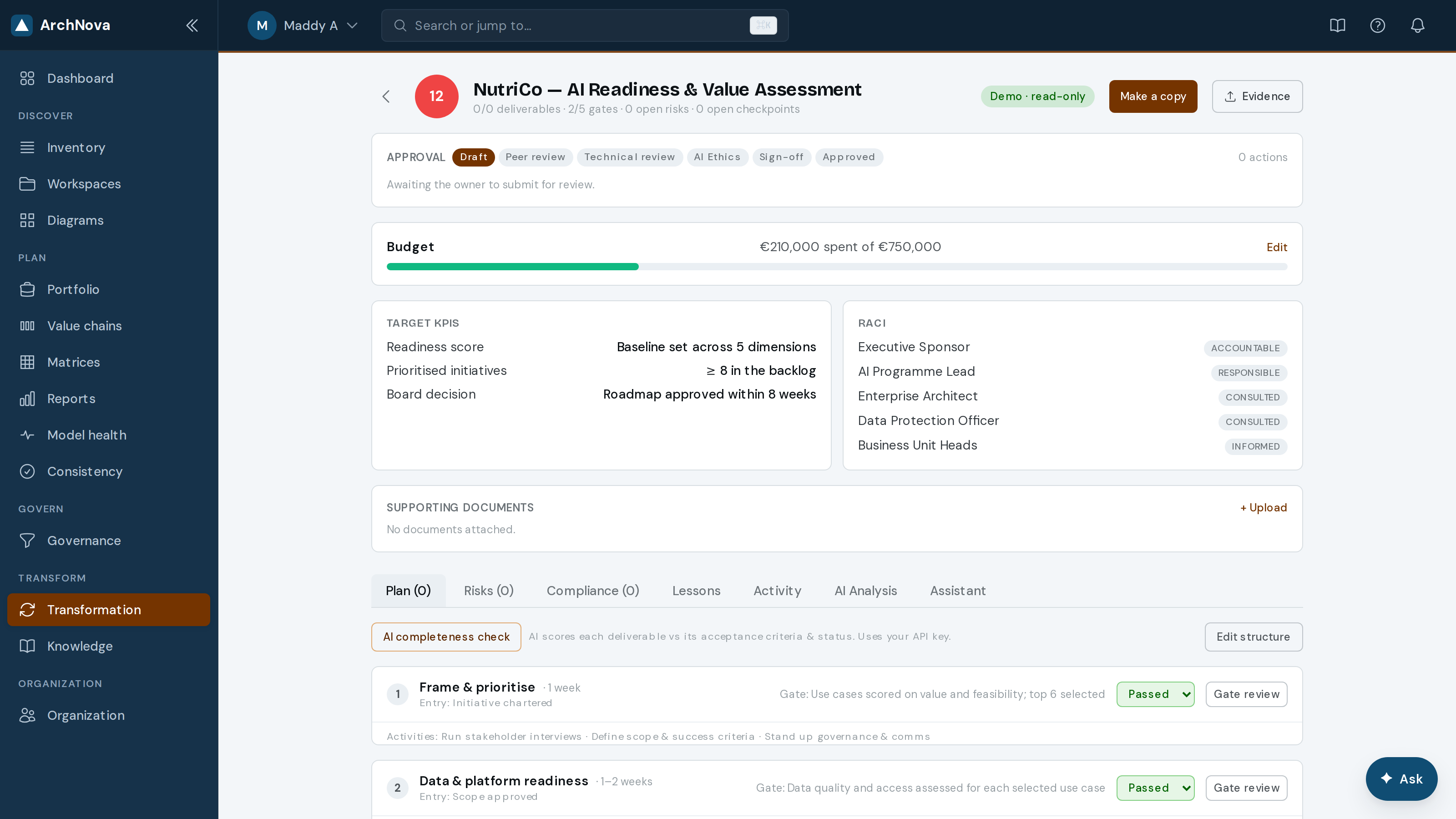Switch to the Risks (0) tab
The width and height of the screenshot is (1456, 819).
[488, 591]
